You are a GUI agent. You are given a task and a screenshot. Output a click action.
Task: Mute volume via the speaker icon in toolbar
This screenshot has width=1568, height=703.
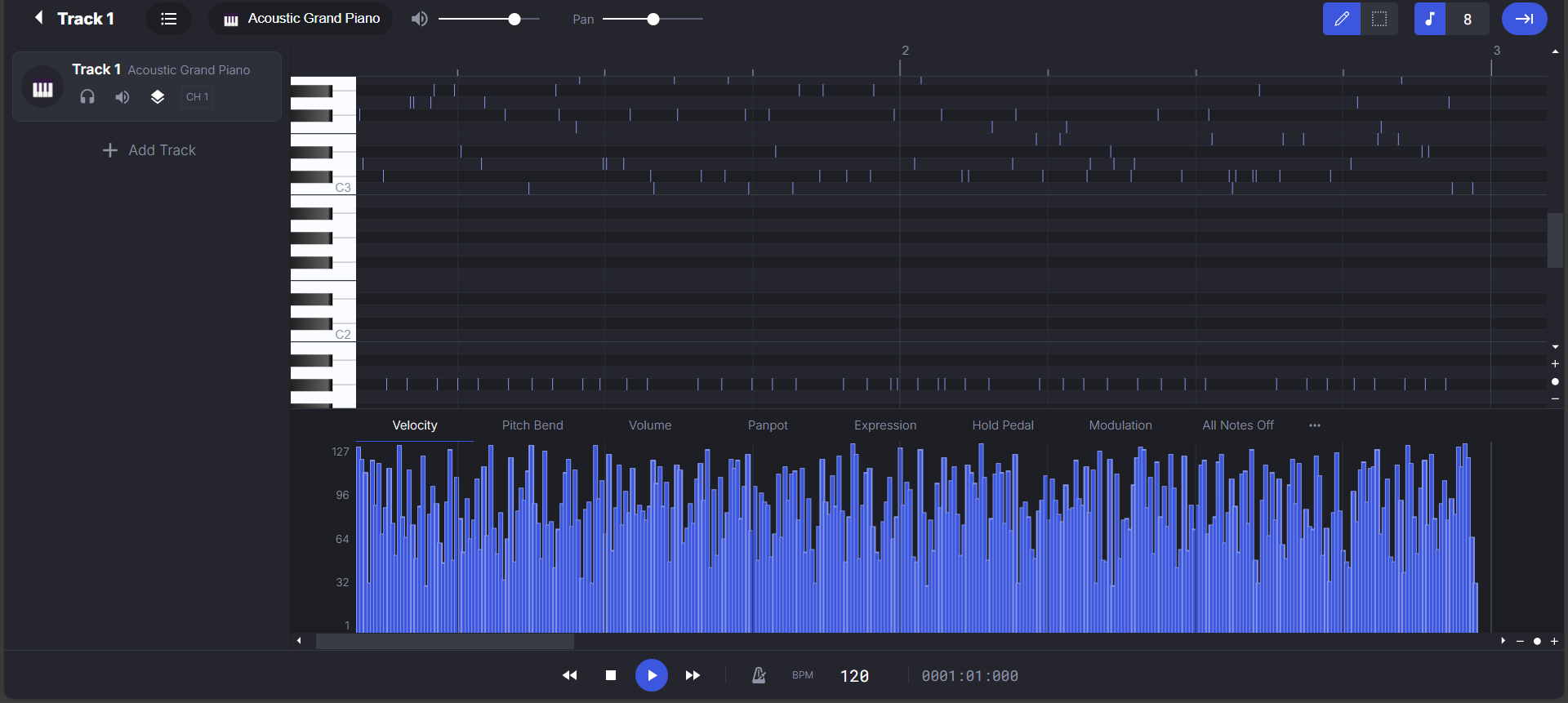click(419, 19)
